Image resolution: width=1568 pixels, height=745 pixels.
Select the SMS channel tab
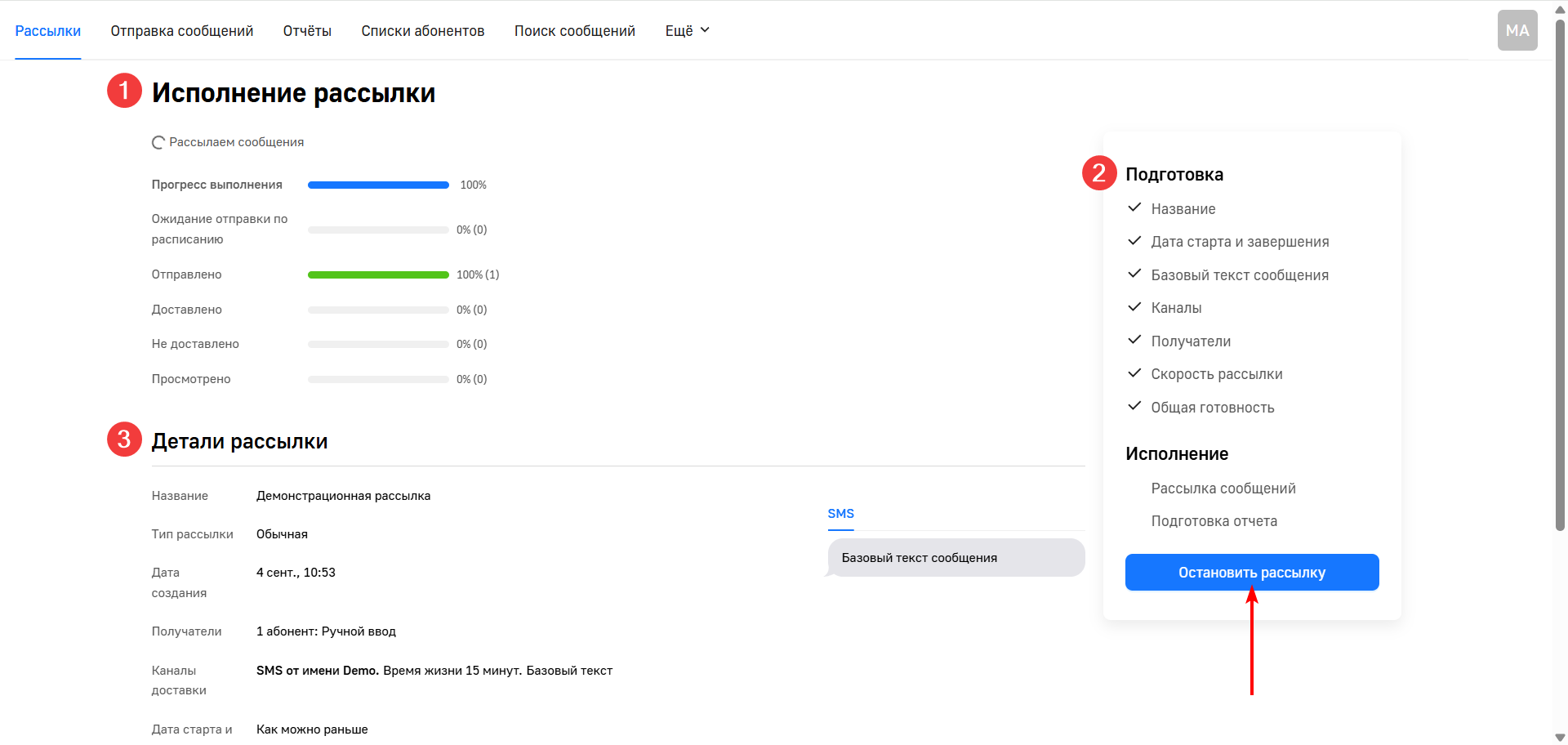tap(840, 514)
